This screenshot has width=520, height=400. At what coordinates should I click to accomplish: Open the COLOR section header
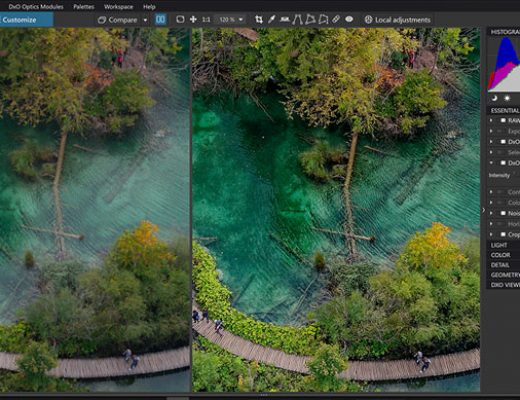[x=504, y=255]
